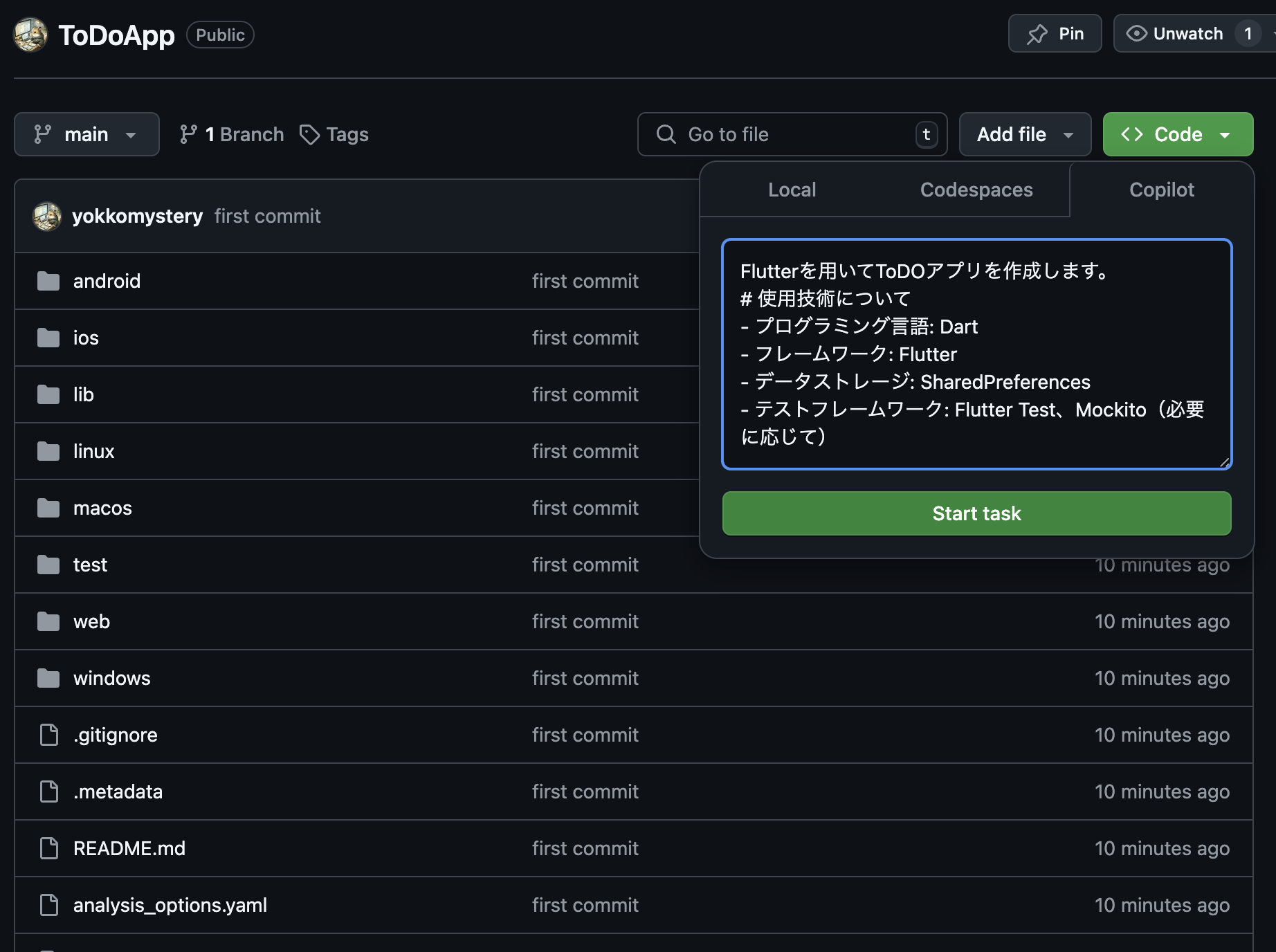Open analysis_options.yaml file
The image size is (1276, 952).
170,905
